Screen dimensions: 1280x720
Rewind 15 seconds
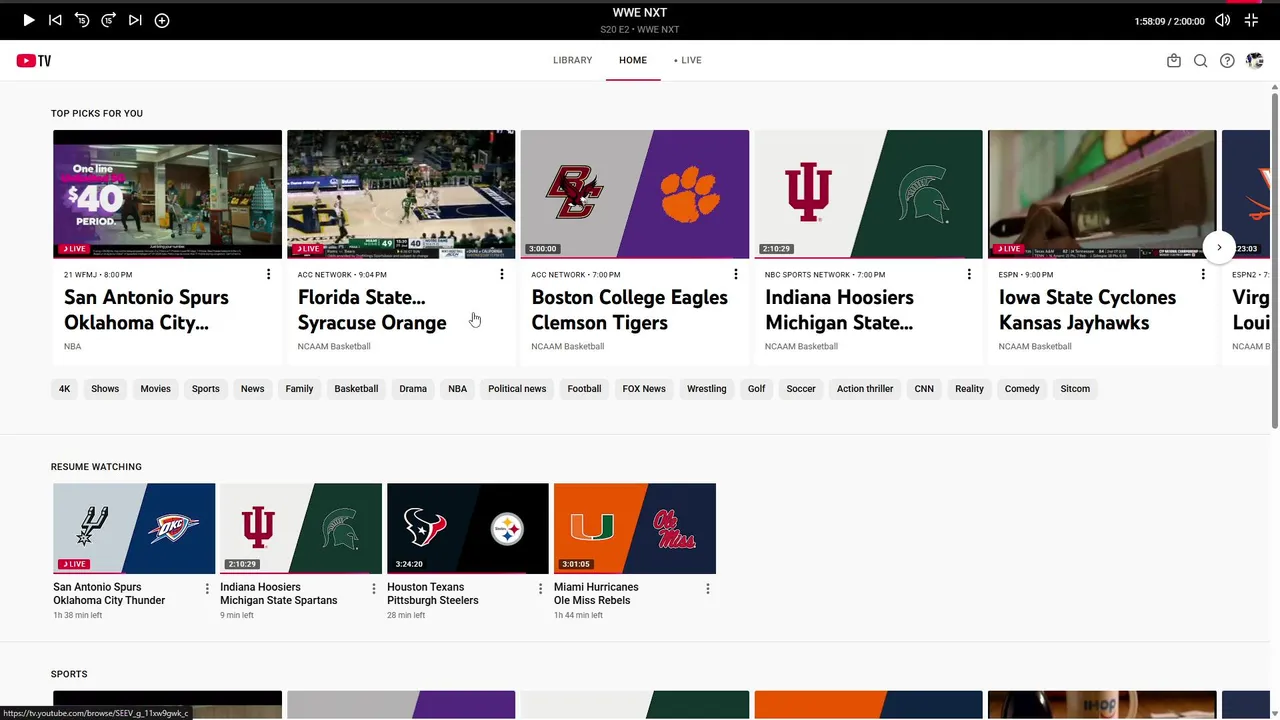coord(82,20)
